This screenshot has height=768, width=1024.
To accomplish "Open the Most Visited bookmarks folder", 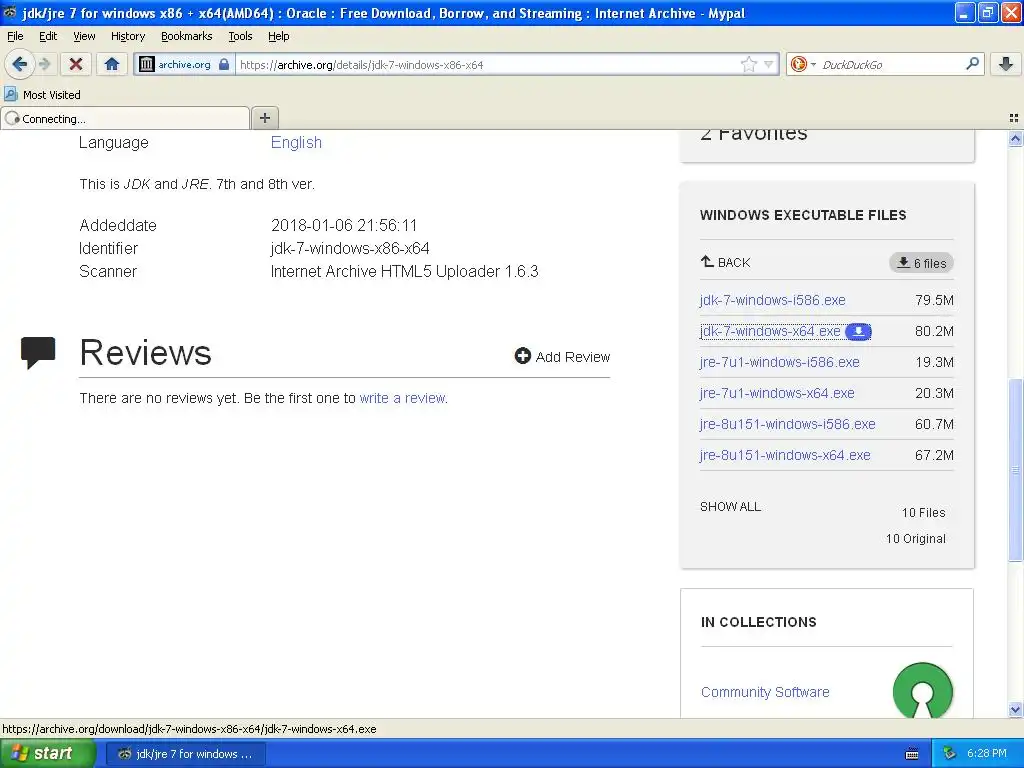I will 43,95.
